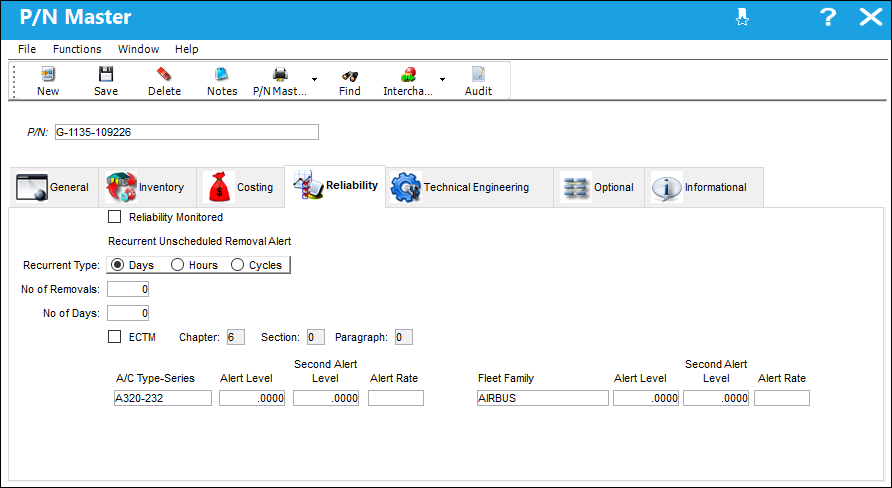Open help question mark in title bar

click(x=828, y=17)
